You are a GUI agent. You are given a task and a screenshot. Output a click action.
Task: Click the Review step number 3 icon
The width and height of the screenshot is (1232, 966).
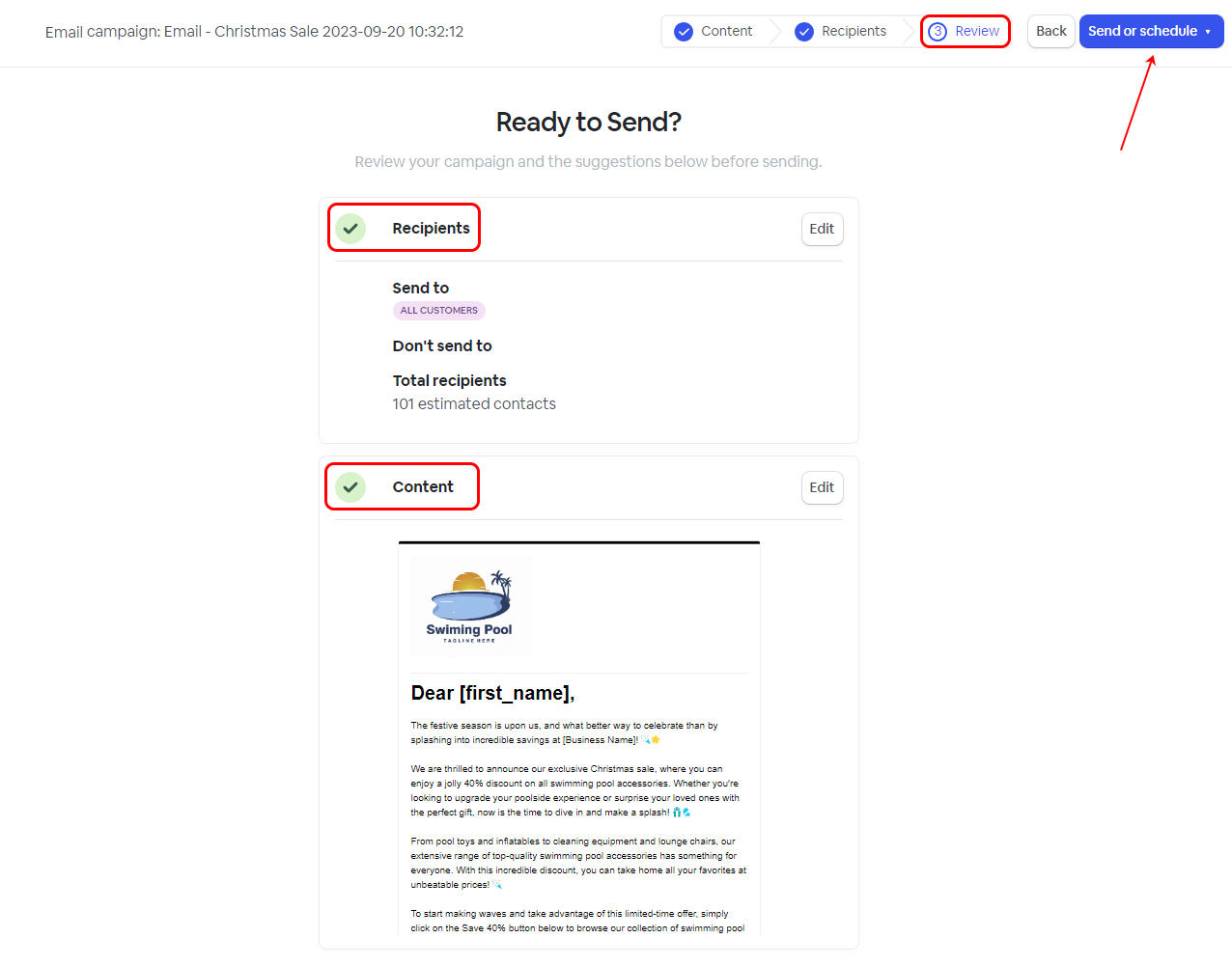pyautogui.click(x=937, y=32)
